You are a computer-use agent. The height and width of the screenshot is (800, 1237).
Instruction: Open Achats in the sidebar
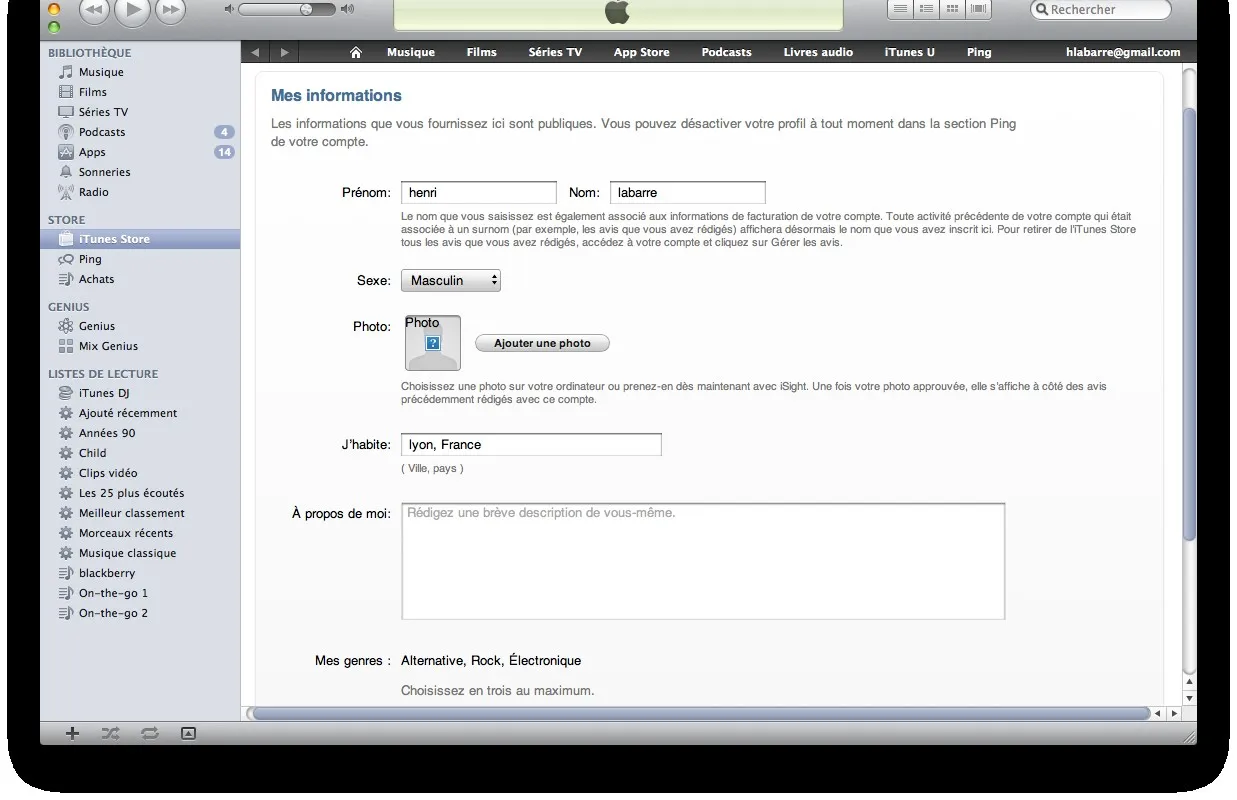96,279
